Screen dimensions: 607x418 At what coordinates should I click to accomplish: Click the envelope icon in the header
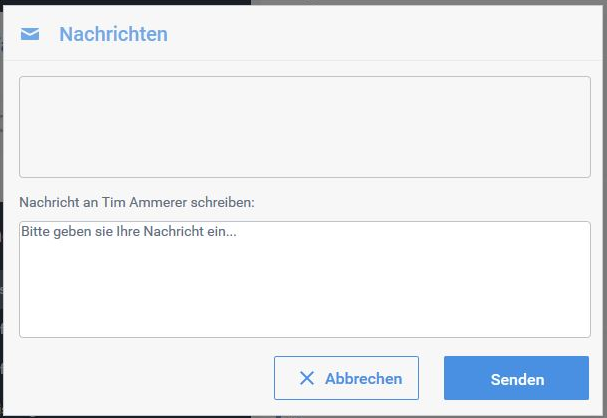tap(30, 35)
